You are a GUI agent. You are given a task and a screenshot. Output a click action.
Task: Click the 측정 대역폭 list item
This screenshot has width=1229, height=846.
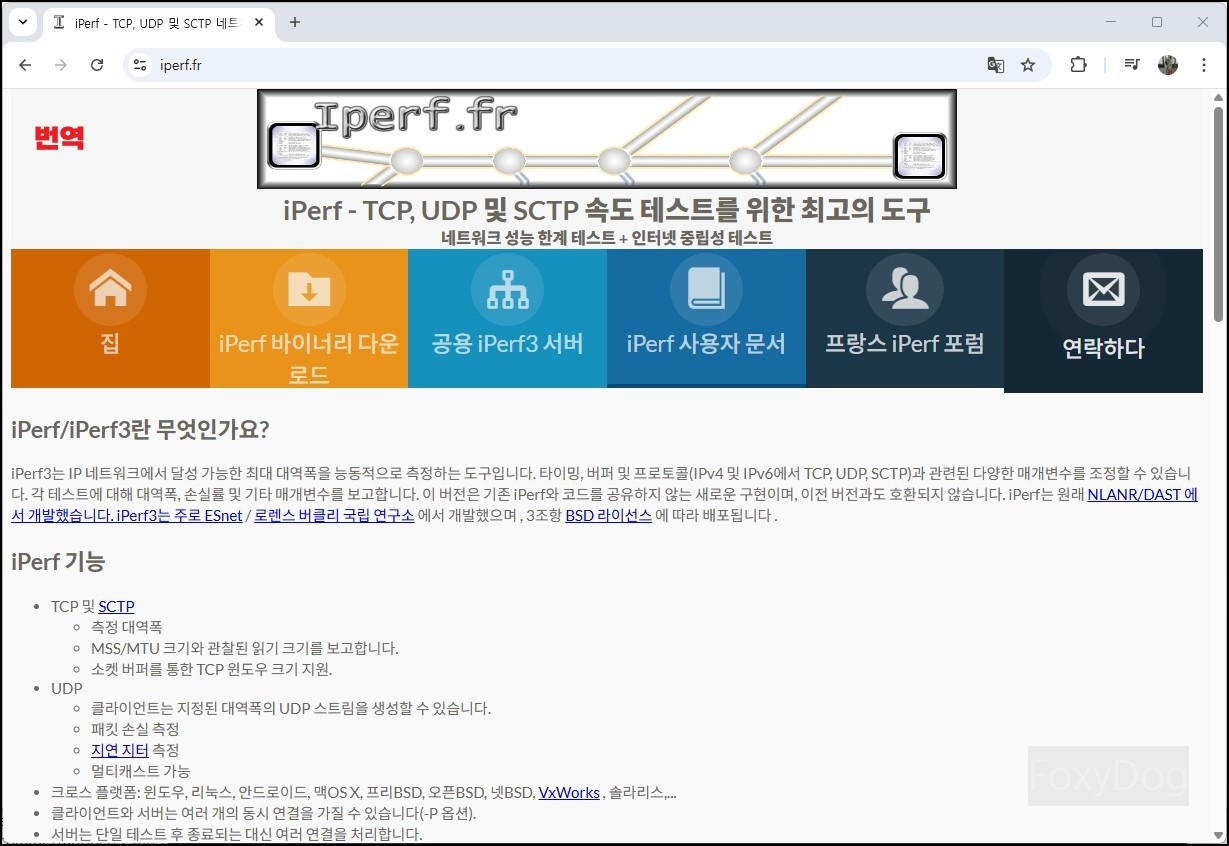(x=127, y=627)
